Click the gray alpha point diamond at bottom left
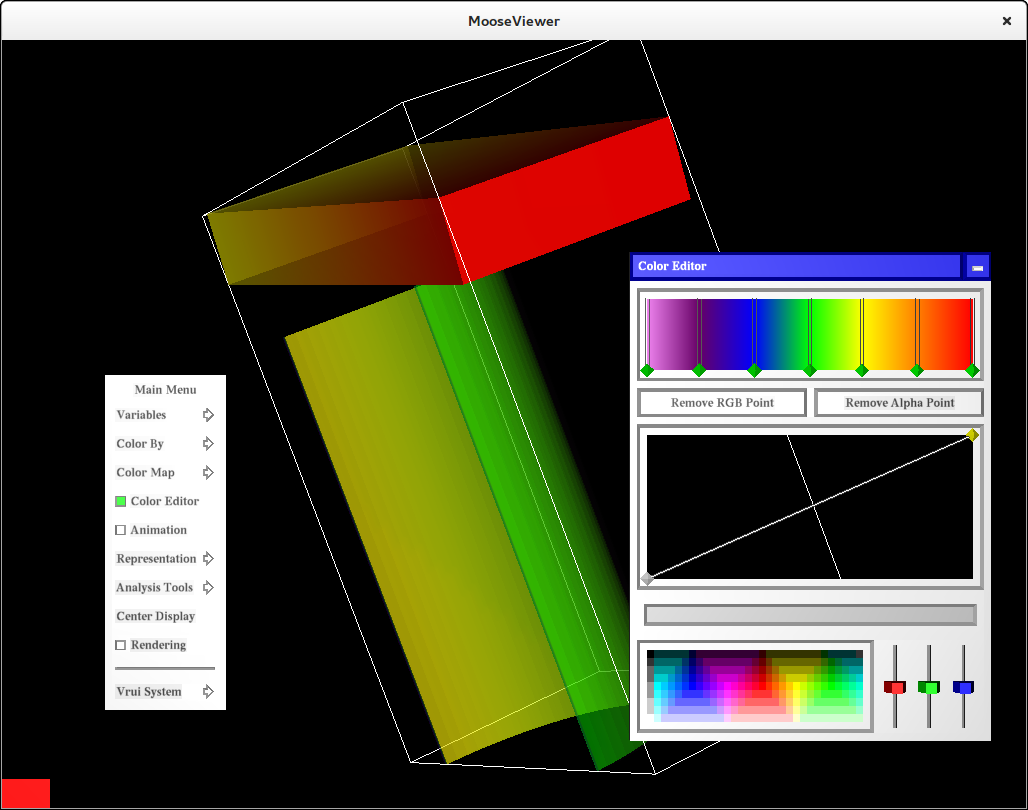 tap(647, 578)
